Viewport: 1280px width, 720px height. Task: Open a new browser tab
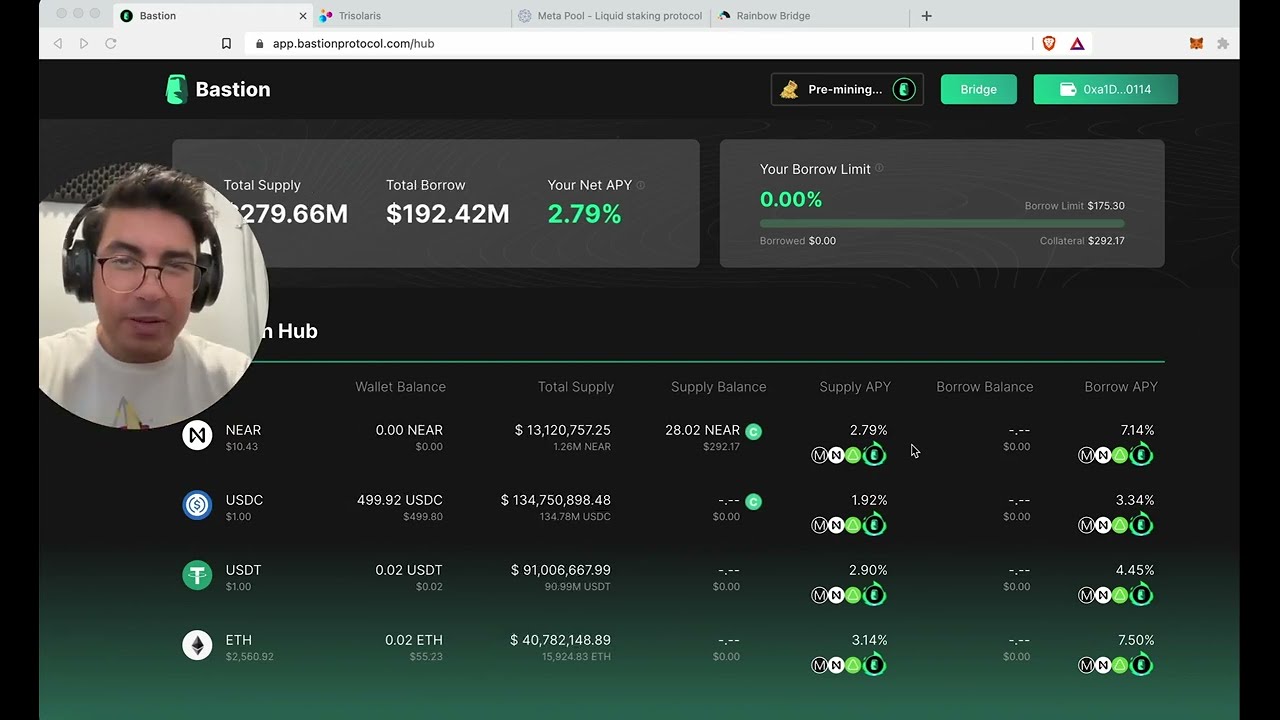point(926,16)
